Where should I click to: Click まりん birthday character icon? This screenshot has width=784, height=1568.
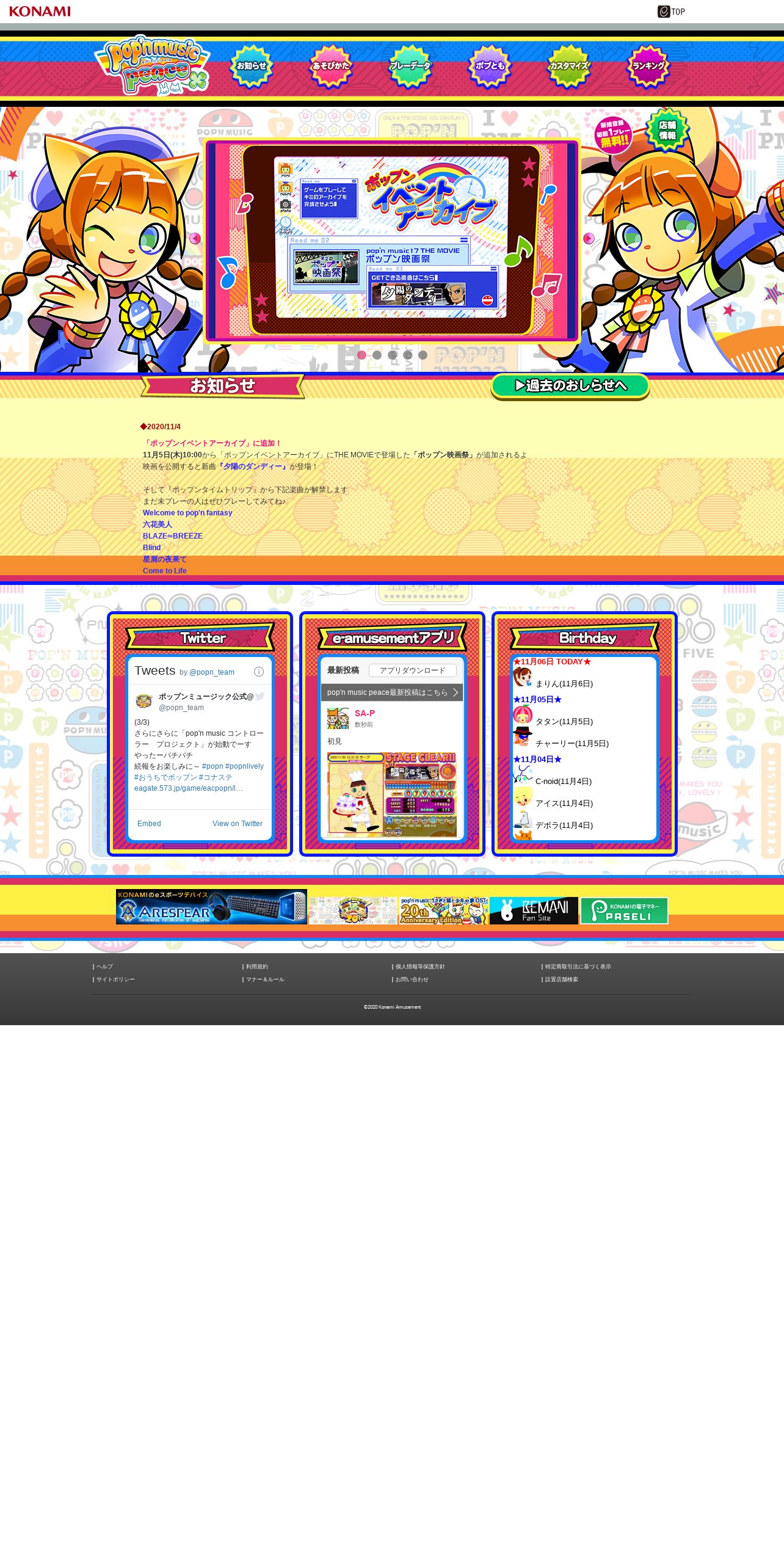click(523, 678)
